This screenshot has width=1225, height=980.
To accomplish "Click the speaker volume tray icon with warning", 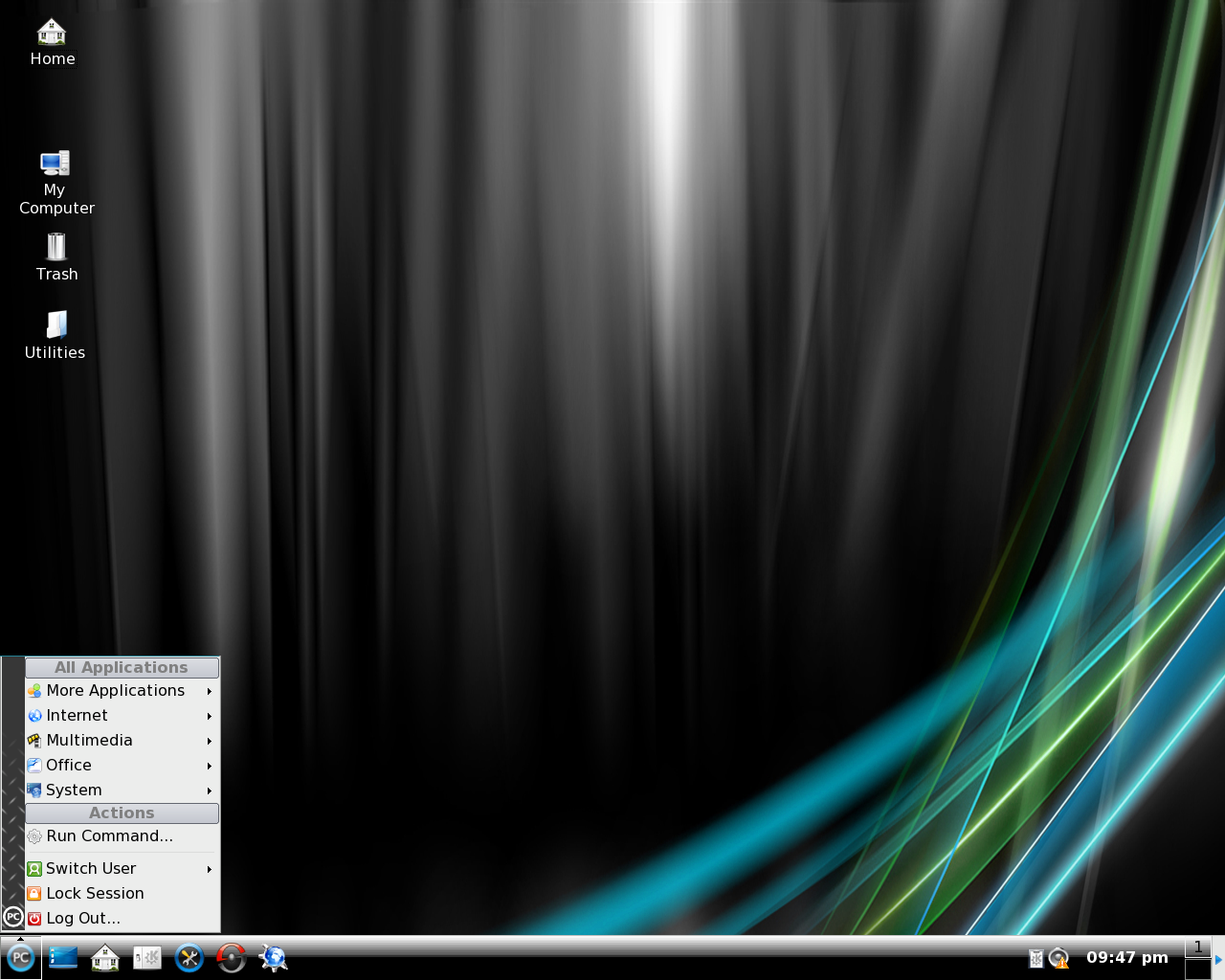I will [1058, 958].
